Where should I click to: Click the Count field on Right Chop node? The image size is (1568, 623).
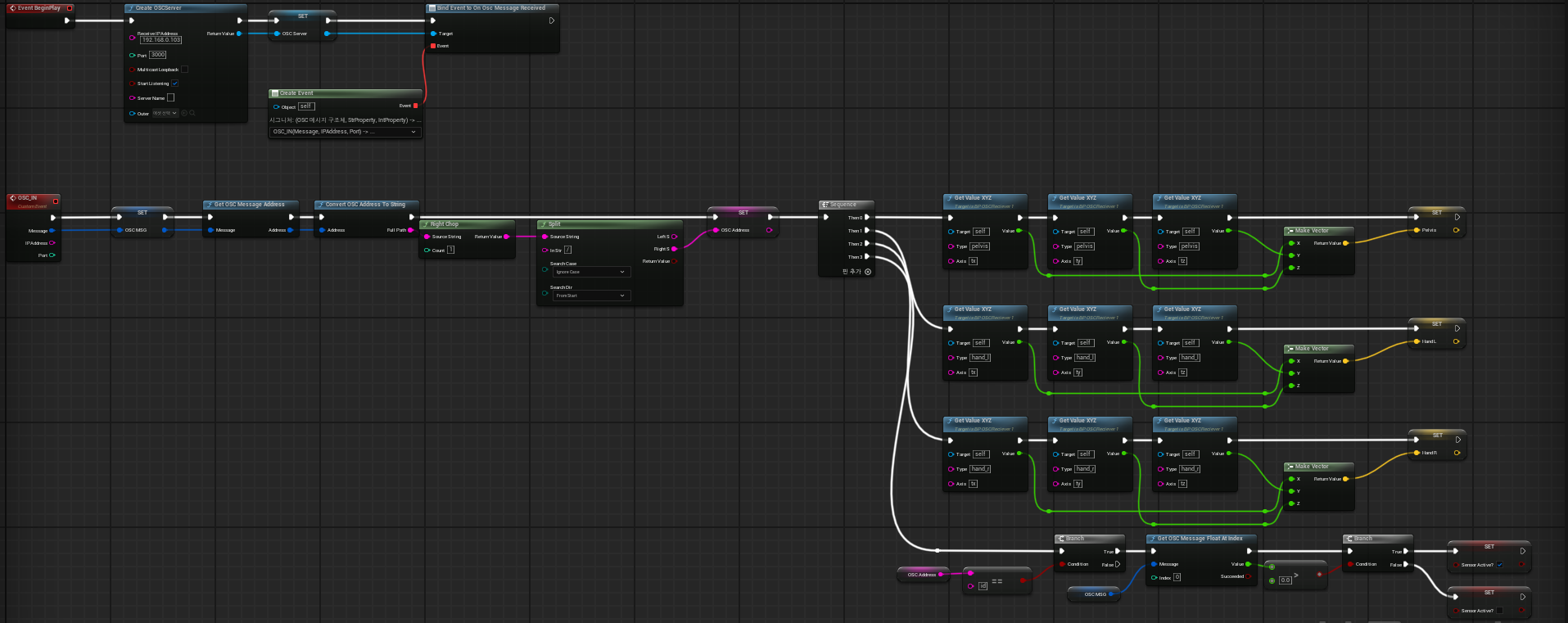pos(450,251)
